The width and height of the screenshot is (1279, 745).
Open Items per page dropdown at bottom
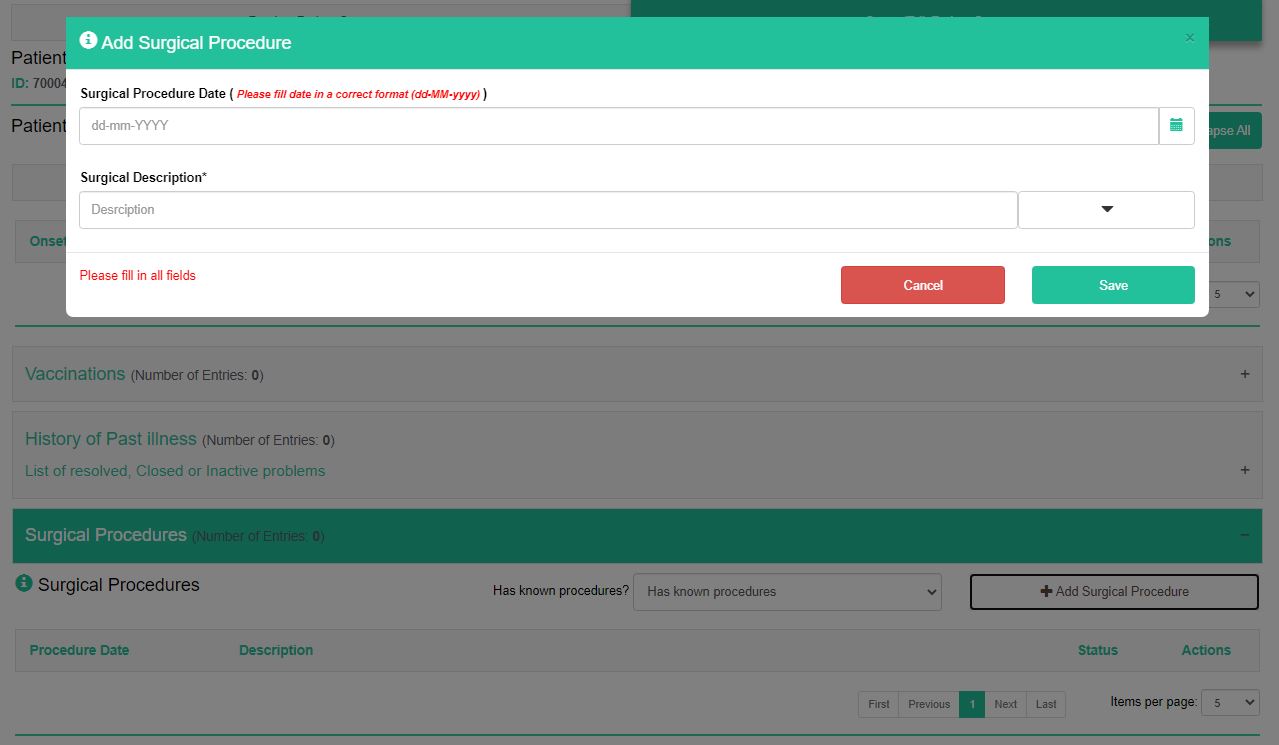pos(1229,703)
